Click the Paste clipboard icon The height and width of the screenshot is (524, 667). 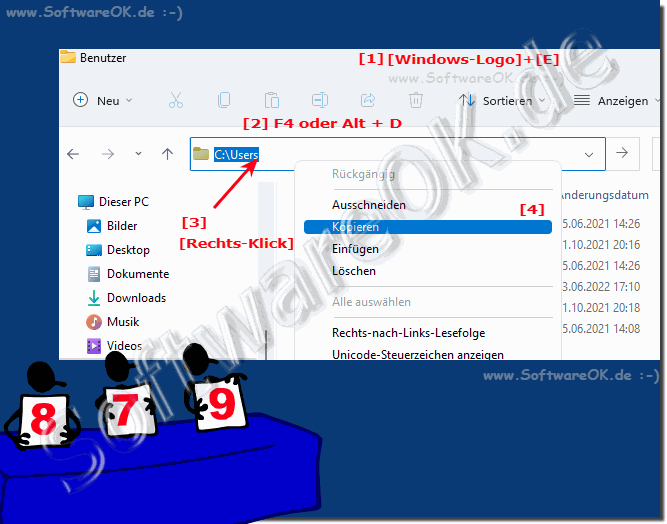click(x=271, y=101)
